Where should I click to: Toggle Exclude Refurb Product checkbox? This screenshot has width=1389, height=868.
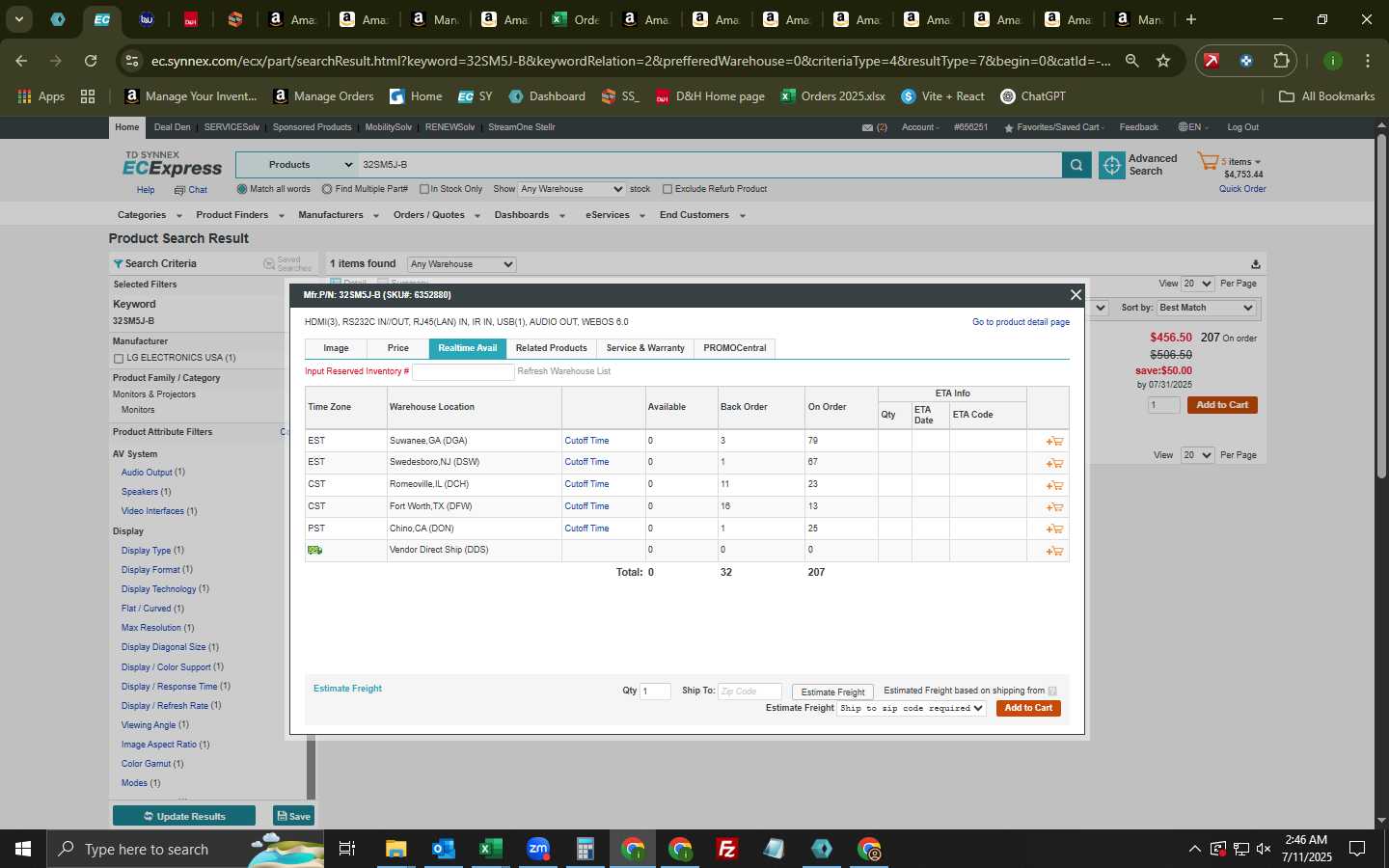click(667, 189)
